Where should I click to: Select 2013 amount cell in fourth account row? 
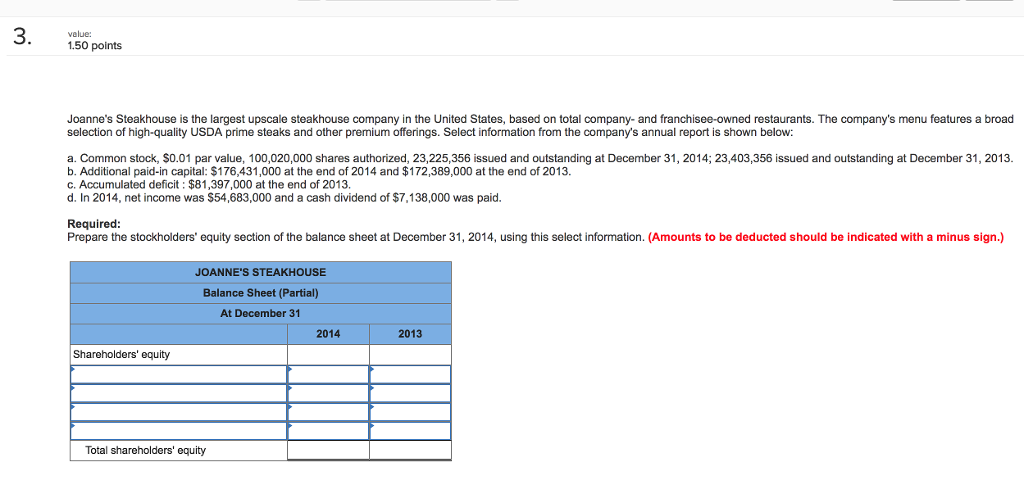[410, 431]
